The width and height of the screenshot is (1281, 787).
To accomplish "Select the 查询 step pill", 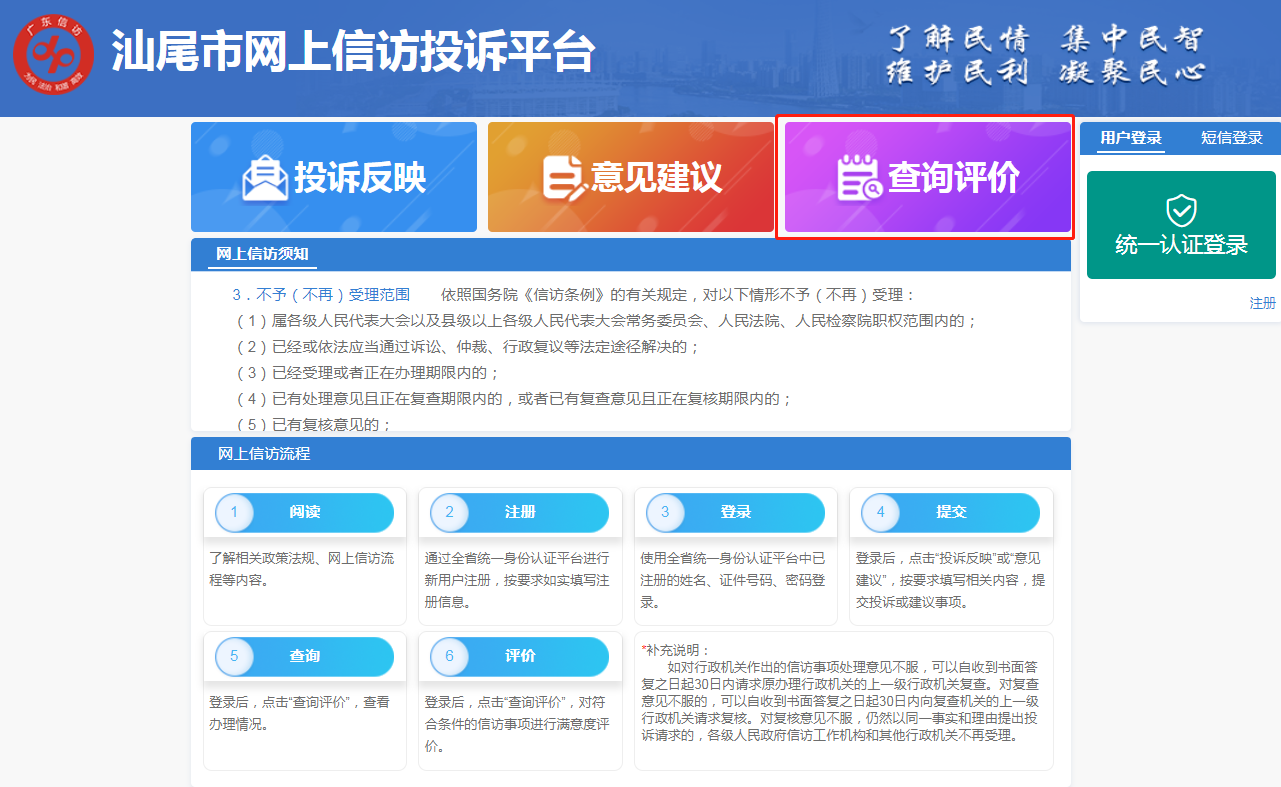I will (305, 656).
